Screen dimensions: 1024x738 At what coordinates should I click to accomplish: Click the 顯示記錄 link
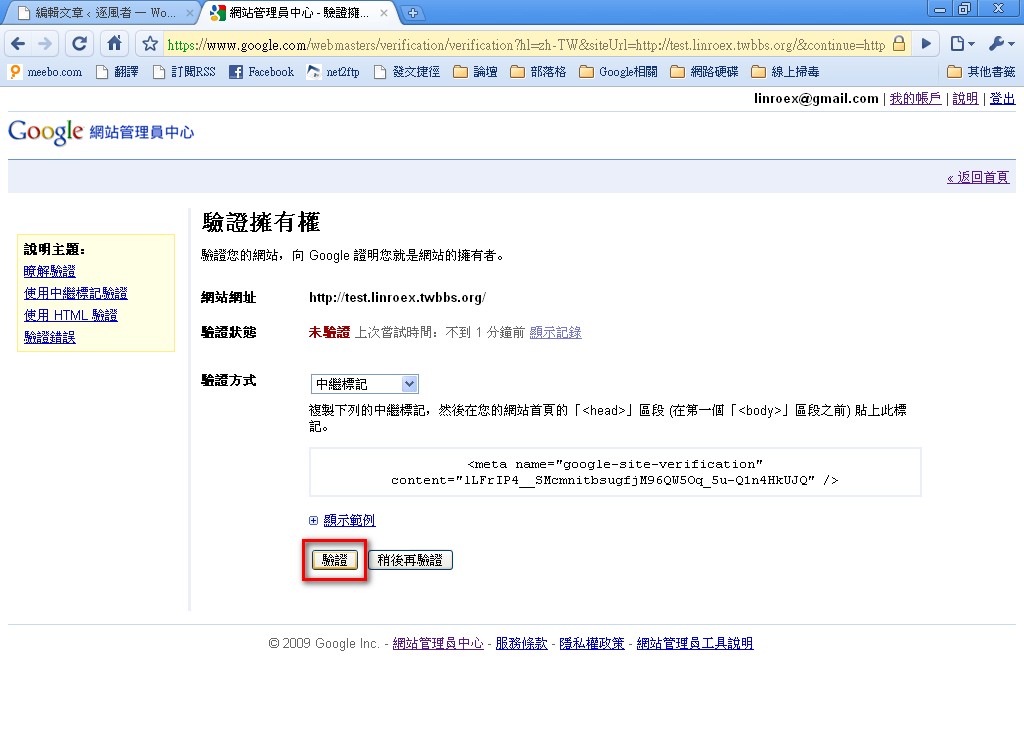pyautogui.click(x=555, y=332)
